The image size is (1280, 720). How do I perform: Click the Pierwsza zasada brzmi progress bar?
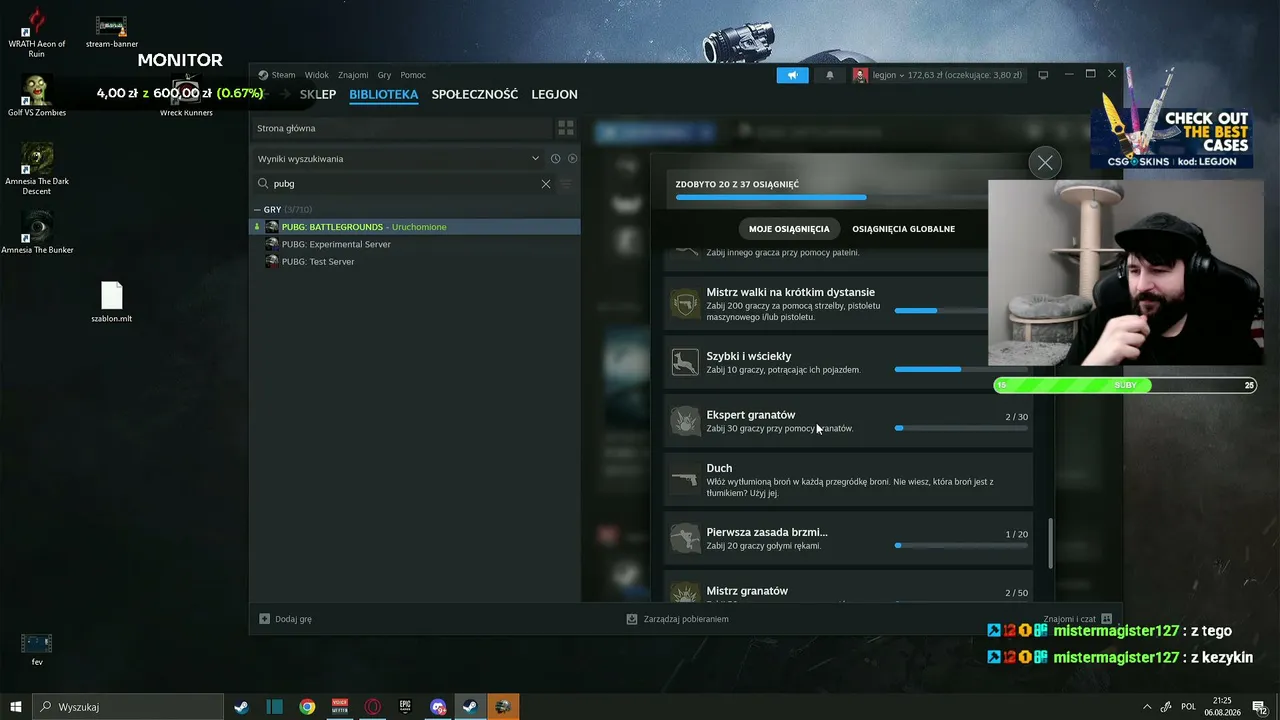[961, 545]
